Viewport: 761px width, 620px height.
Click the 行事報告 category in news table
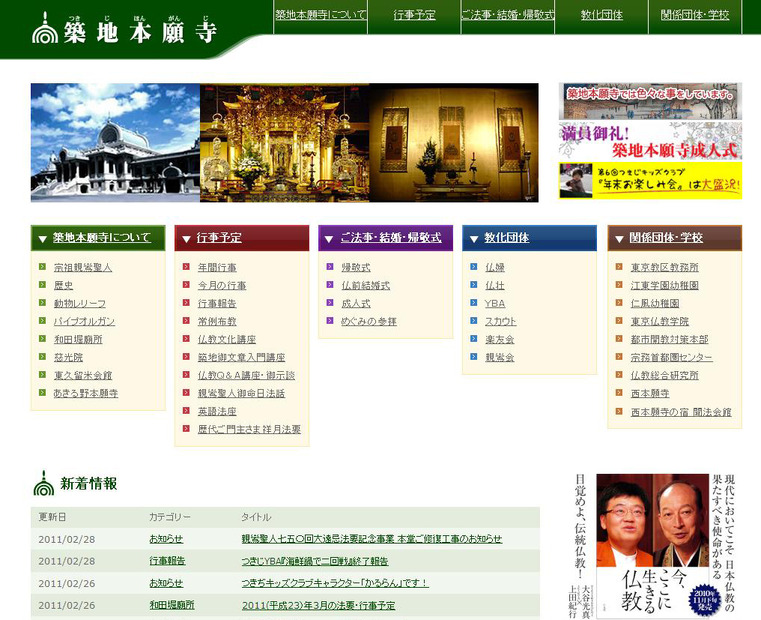pos(167,561)
